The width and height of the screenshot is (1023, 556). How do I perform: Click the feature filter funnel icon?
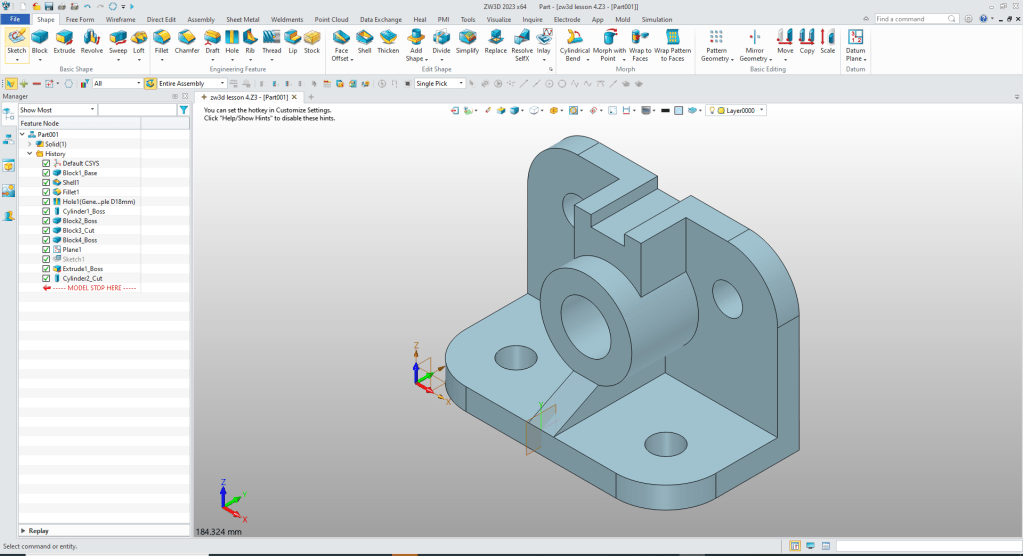(x=183, y=110)
